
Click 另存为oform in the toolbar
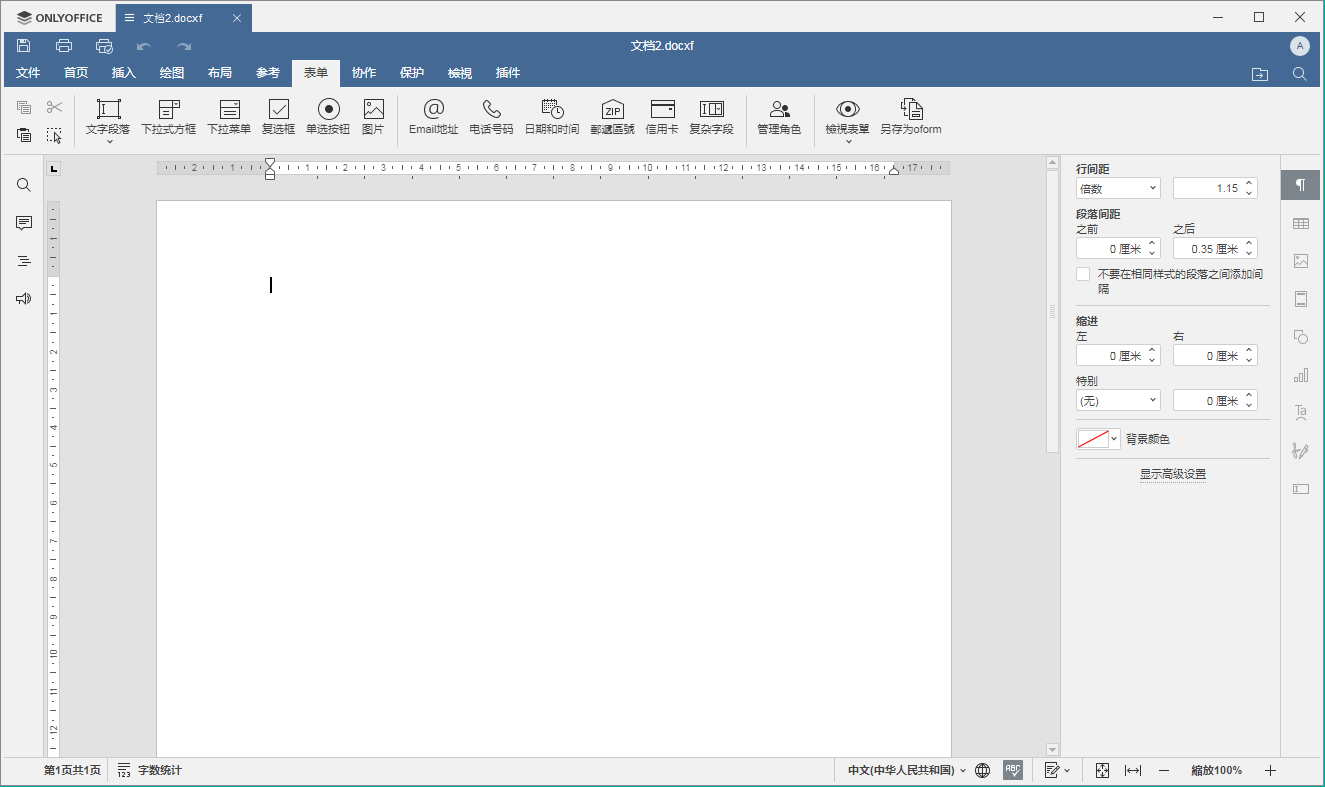tap(910, 117)
